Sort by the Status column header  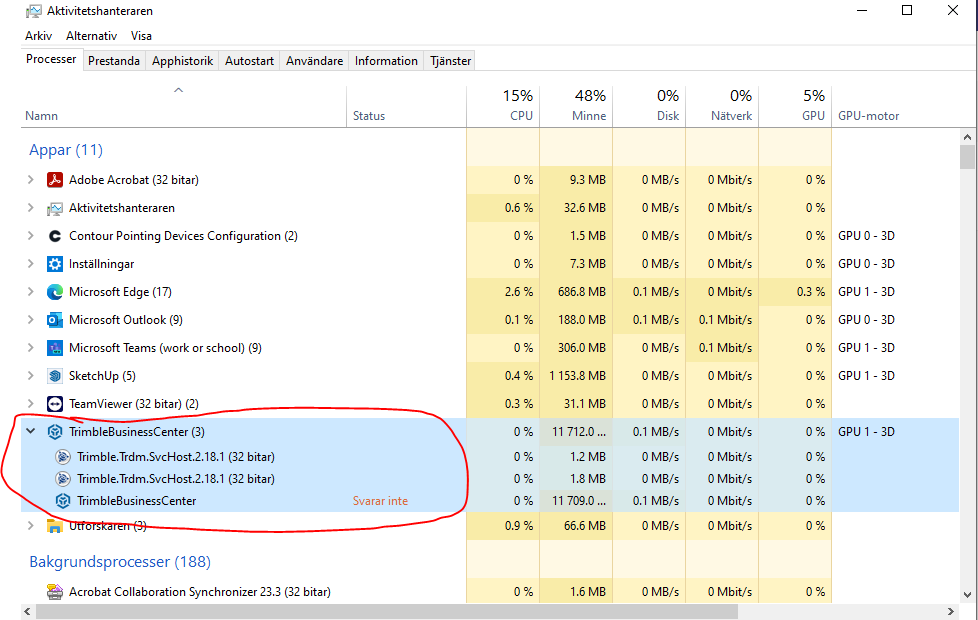click(x=406, y=107)
